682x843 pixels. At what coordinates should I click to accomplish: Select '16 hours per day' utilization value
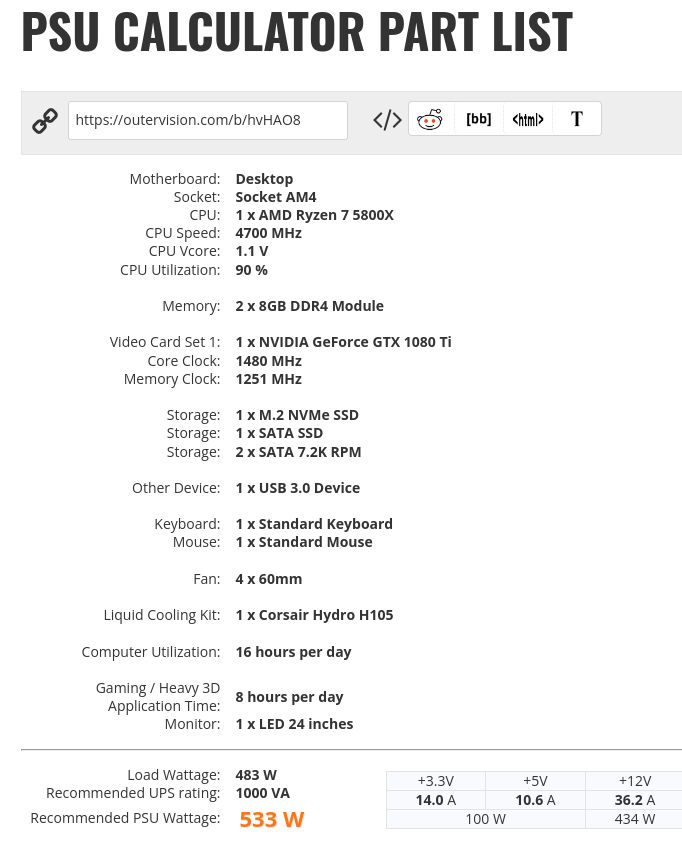click(293, 652)
